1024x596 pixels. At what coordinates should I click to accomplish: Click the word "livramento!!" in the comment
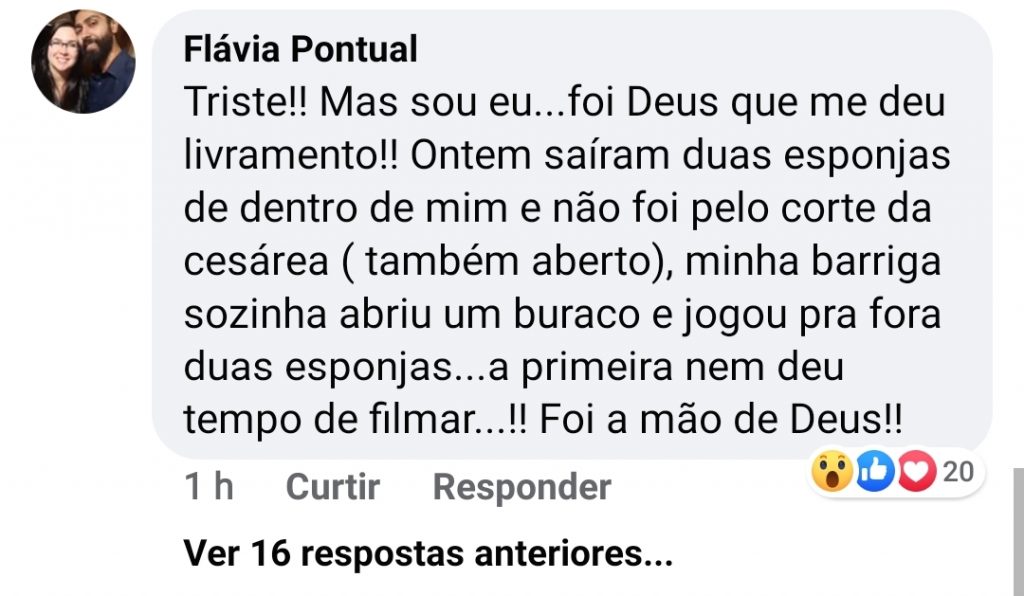point(288,156)
